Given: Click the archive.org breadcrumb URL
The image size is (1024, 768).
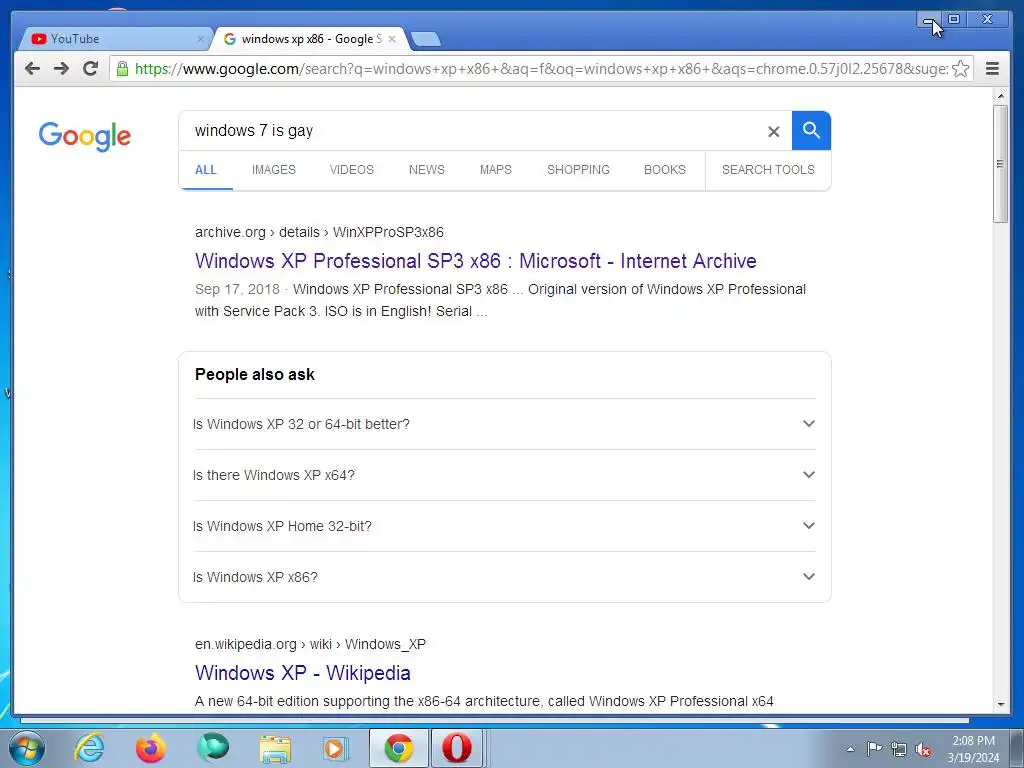Looking at the screenshot, I should (x=319, y=232).
